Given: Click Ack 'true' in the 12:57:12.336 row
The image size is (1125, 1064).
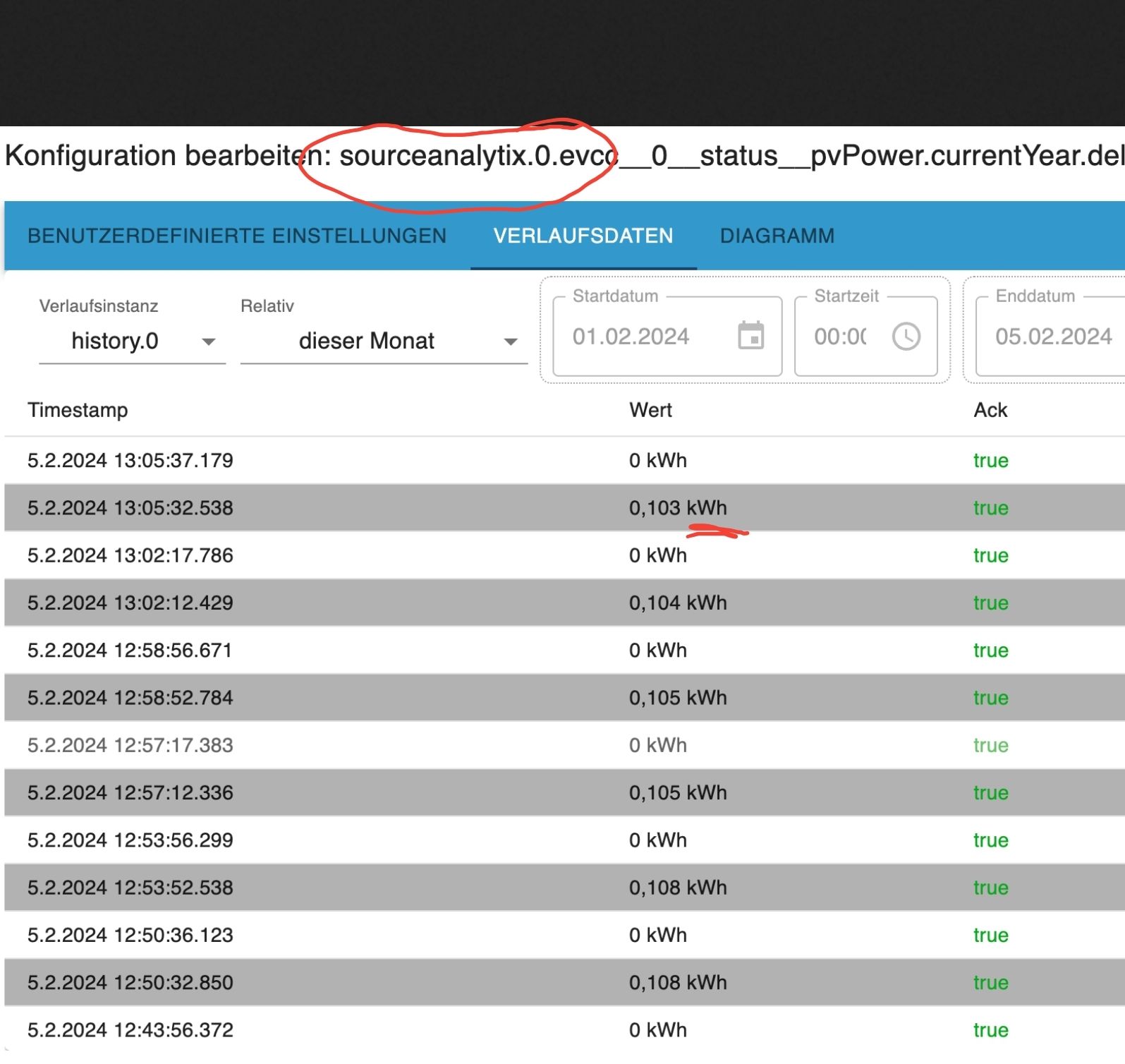Looking at the screenshot, I should click(991, 792).
